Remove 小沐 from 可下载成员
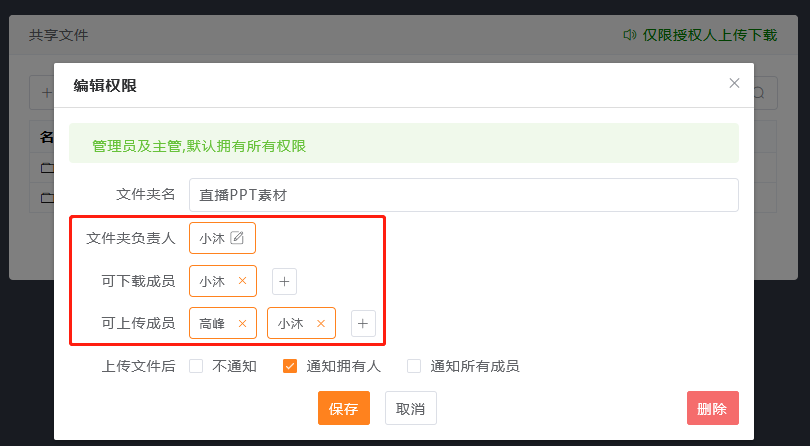The width and height of the screenshot is (810, 446). 242,281
